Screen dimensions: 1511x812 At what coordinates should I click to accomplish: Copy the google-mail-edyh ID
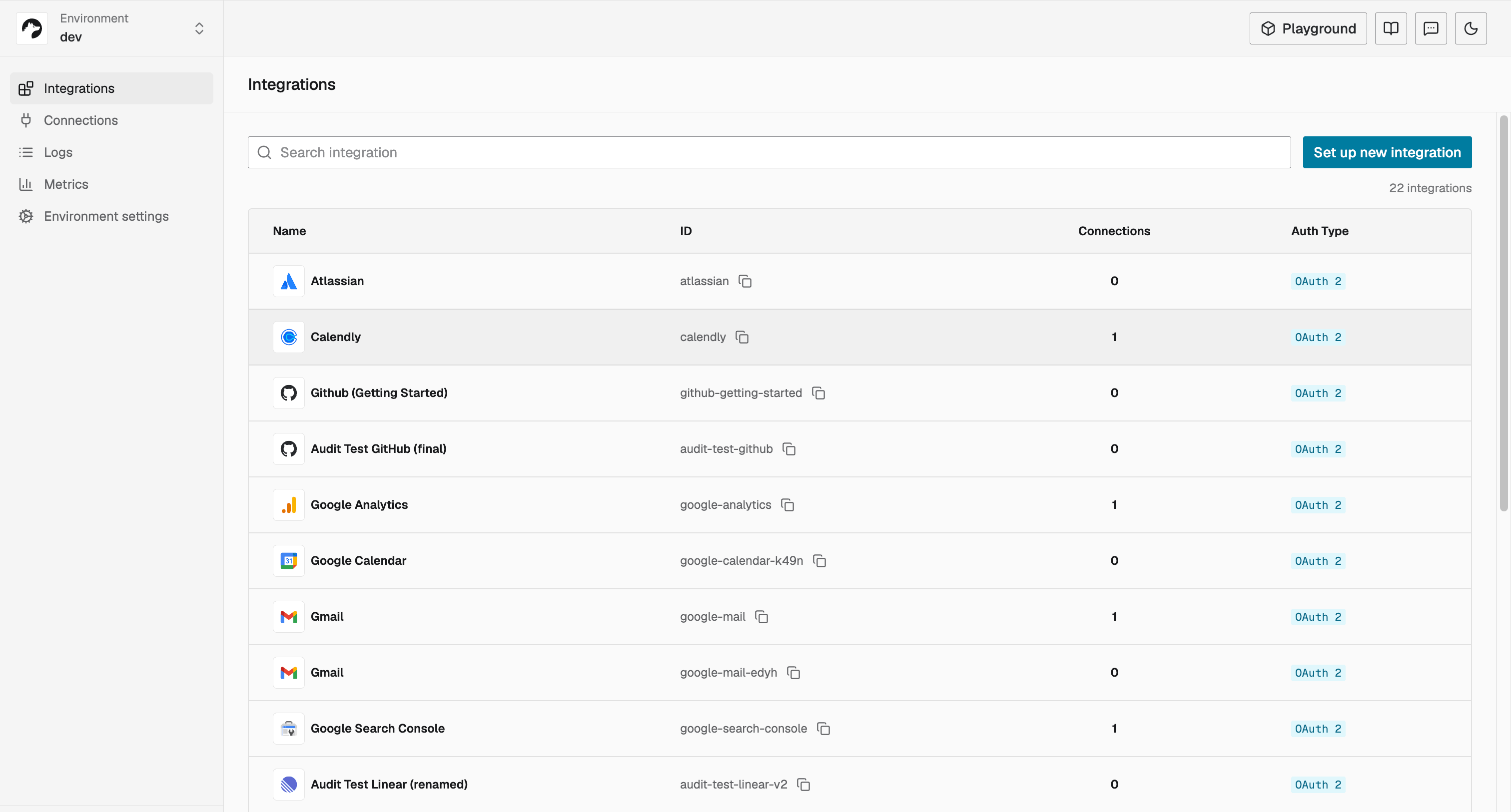tap(793, 673)
